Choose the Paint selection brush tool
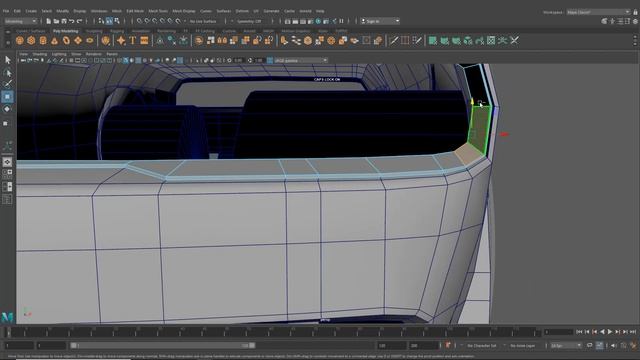Image resolution: width=640 pixels, height=360 pixels. point(7,84)
